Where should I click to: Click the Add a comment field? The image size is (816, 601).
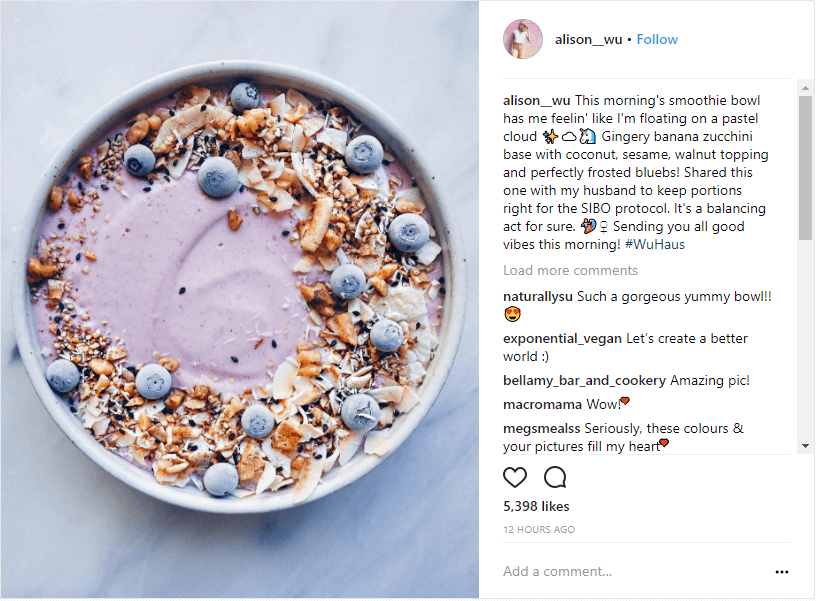click(635, 571)
